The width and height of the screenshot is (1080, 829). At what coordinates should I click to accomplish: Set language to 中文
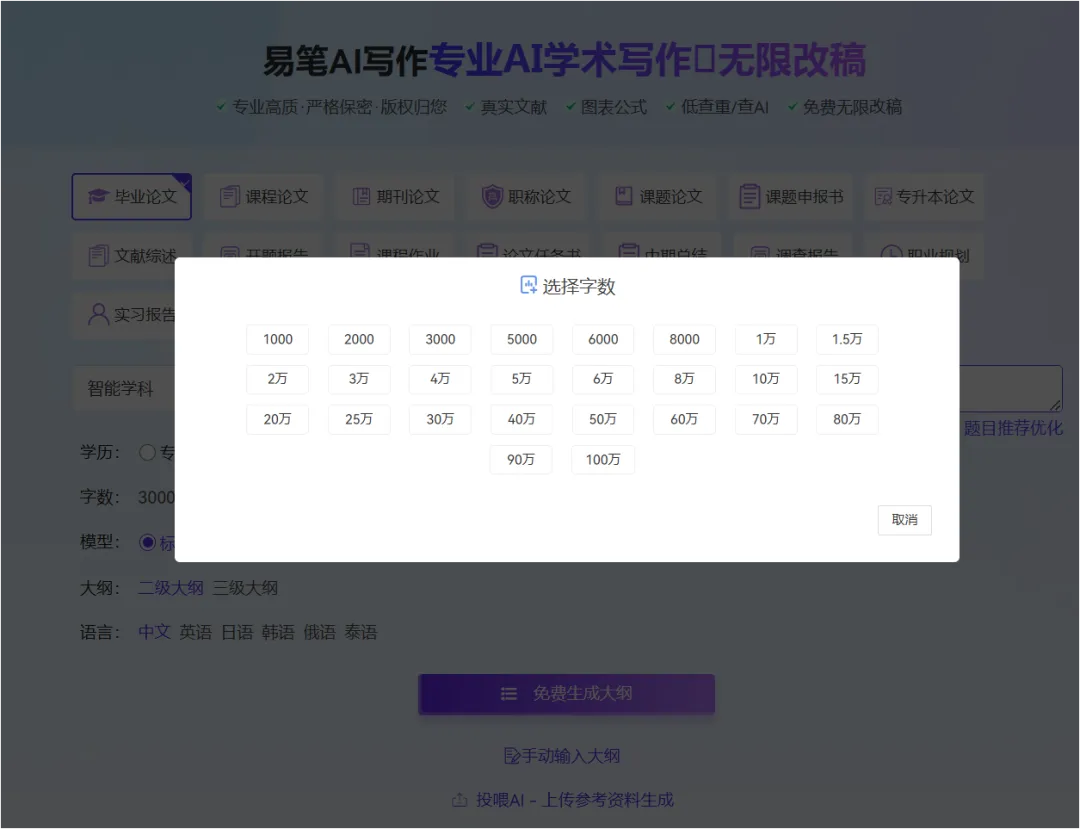[154, 632]
